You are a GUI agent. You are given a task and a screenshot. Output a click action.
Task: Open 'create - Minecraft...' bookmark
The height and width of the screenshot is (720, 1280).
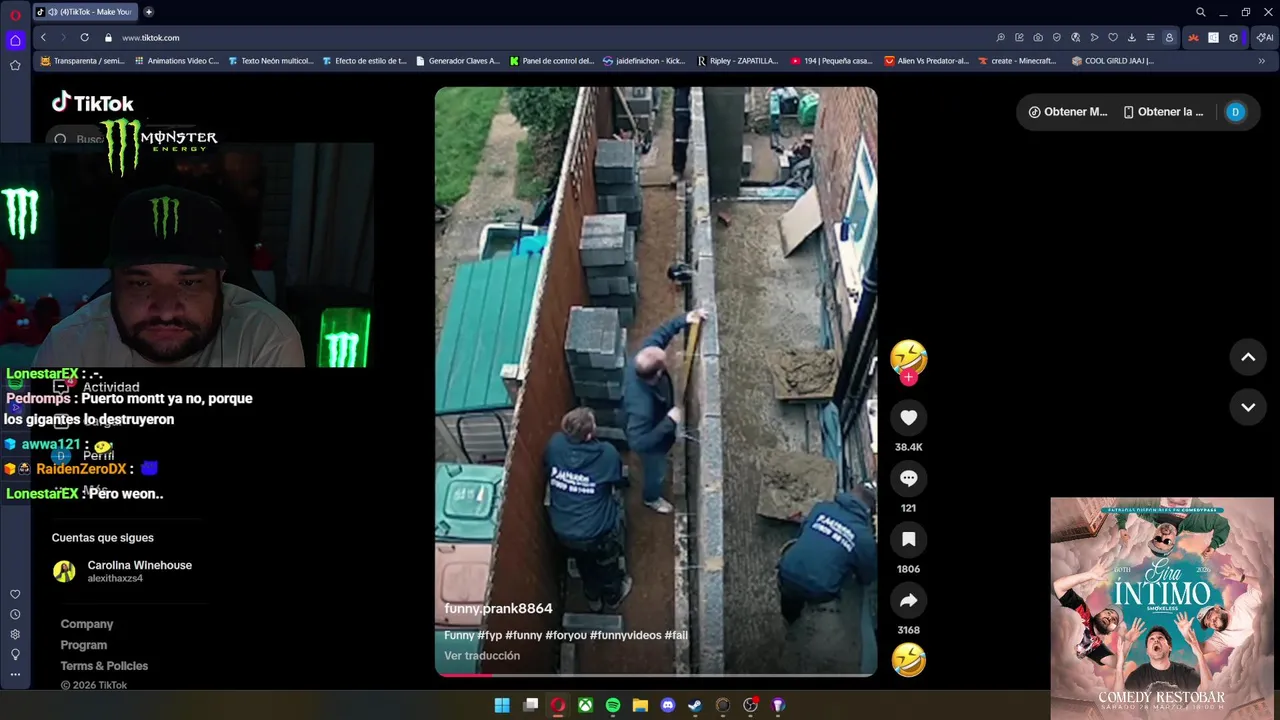[1018, 61]
